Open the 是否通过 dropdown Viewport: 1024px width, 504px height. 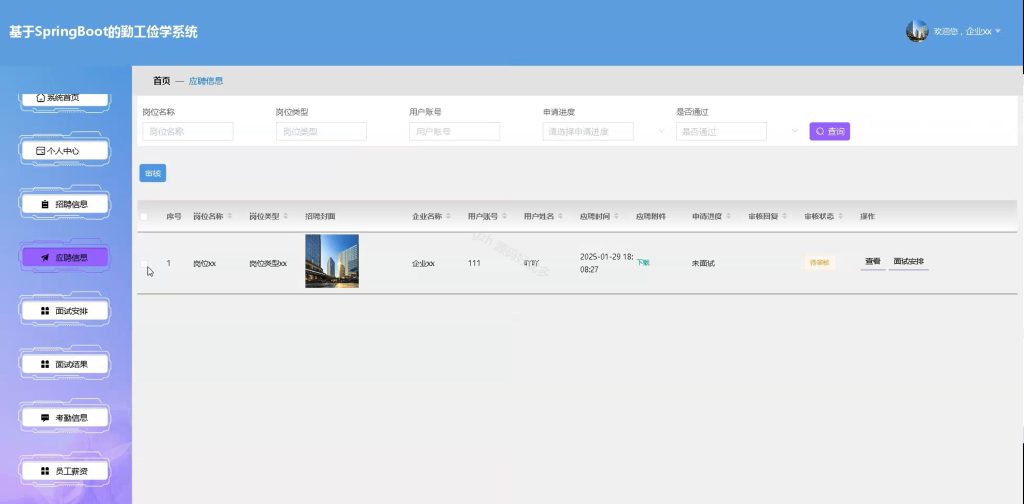tap(721, 131)
